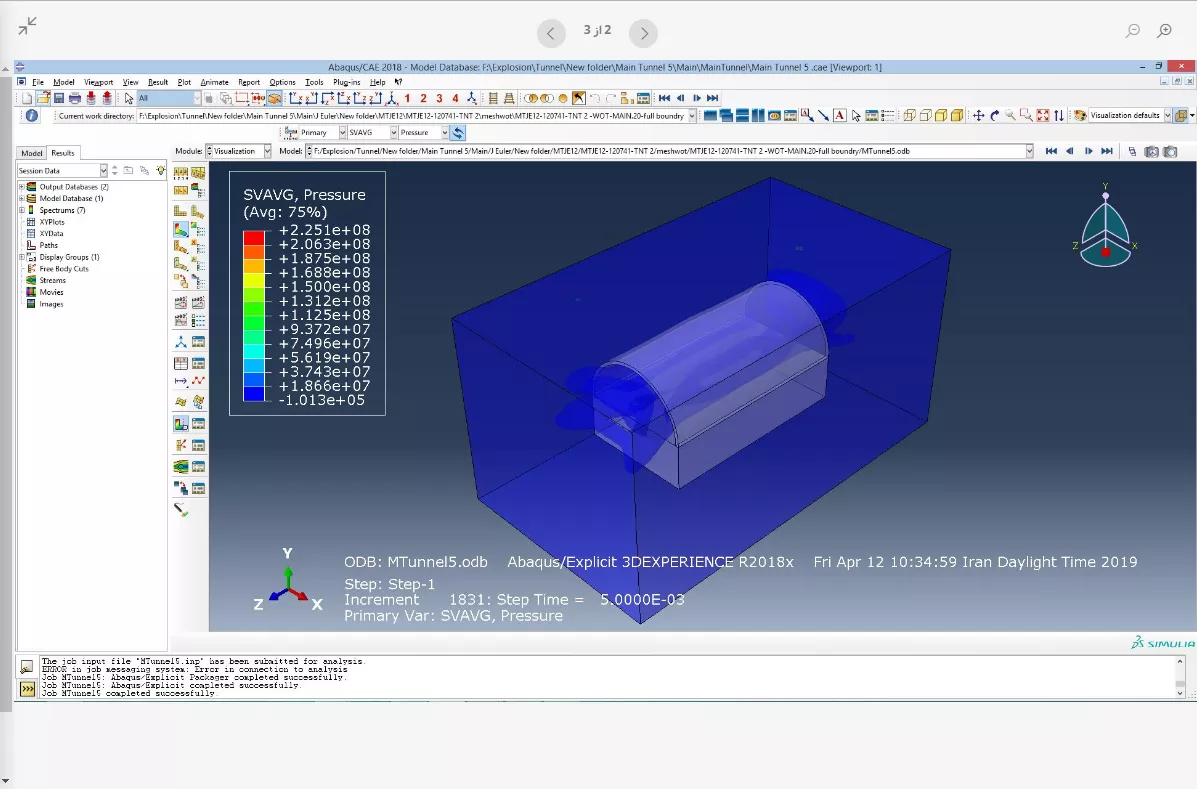Click the yellow swatch in the pressure legend

[x=254, y=280]
